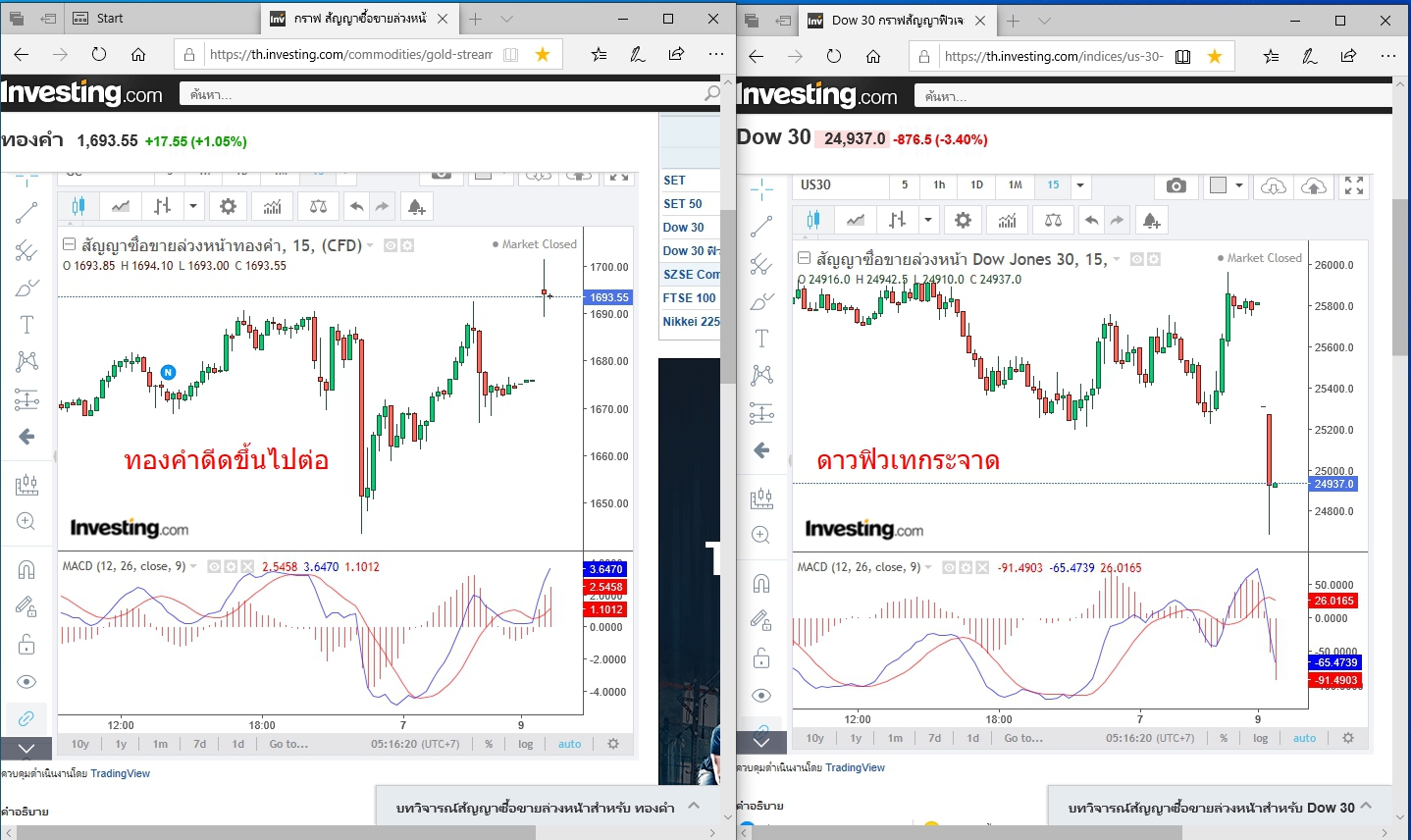The height and width of the screenshot is (840, 1411).
Task: Switch Dow 30 chart to the 1M interval
Action: 1015,185
